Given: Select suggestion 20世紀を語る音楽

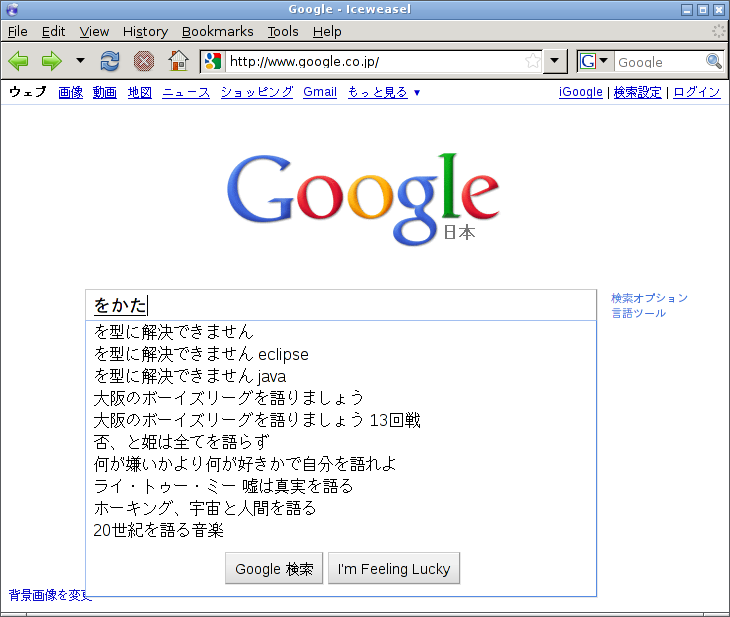Looking at the screenshot, I should pos(341,530).
